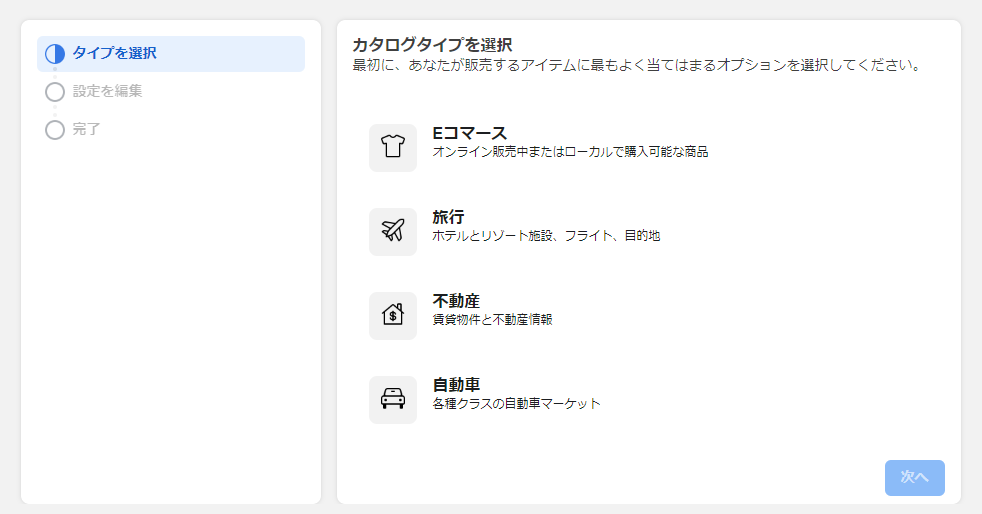Choose the house with dollar sign icon
Viewport: 982px width, 514px height.
[x=393, y=316]
